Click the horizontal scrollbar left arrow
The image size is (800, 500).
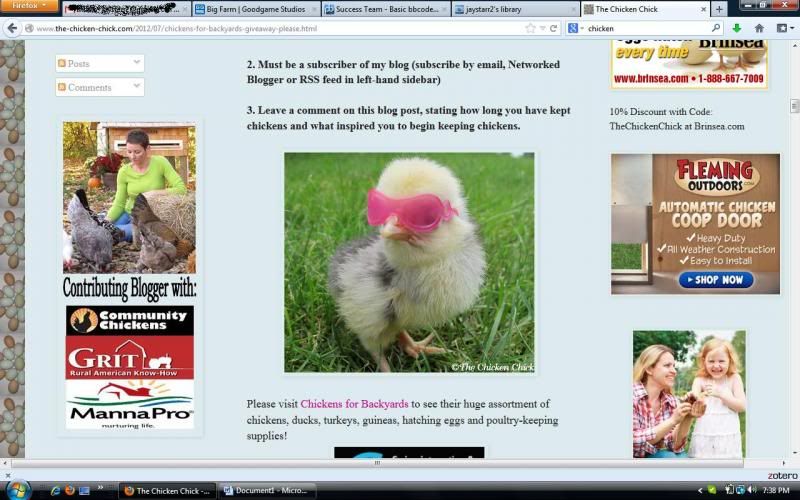5,463
